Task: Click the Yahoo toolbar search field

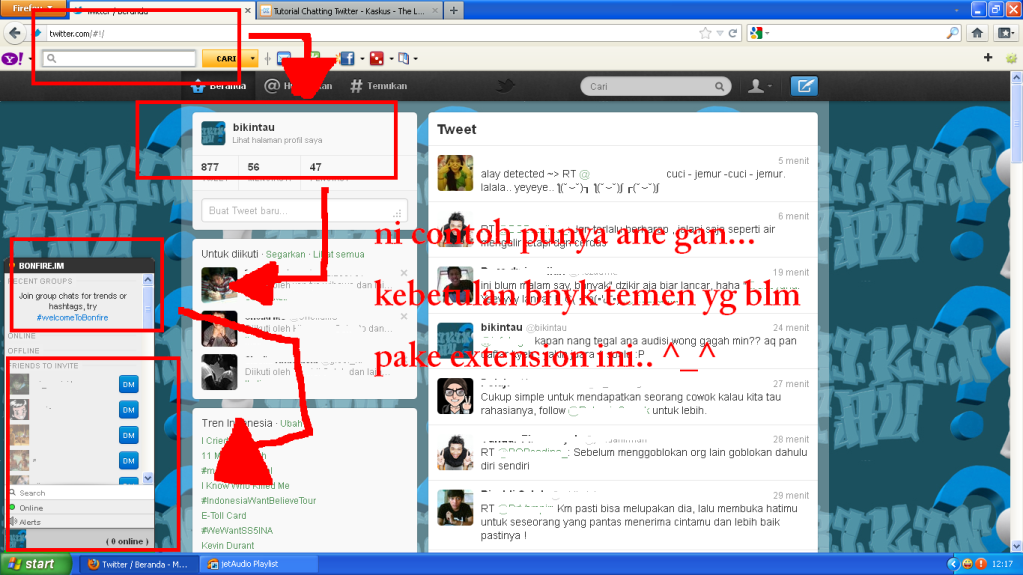Action: (x=119, y=59)
